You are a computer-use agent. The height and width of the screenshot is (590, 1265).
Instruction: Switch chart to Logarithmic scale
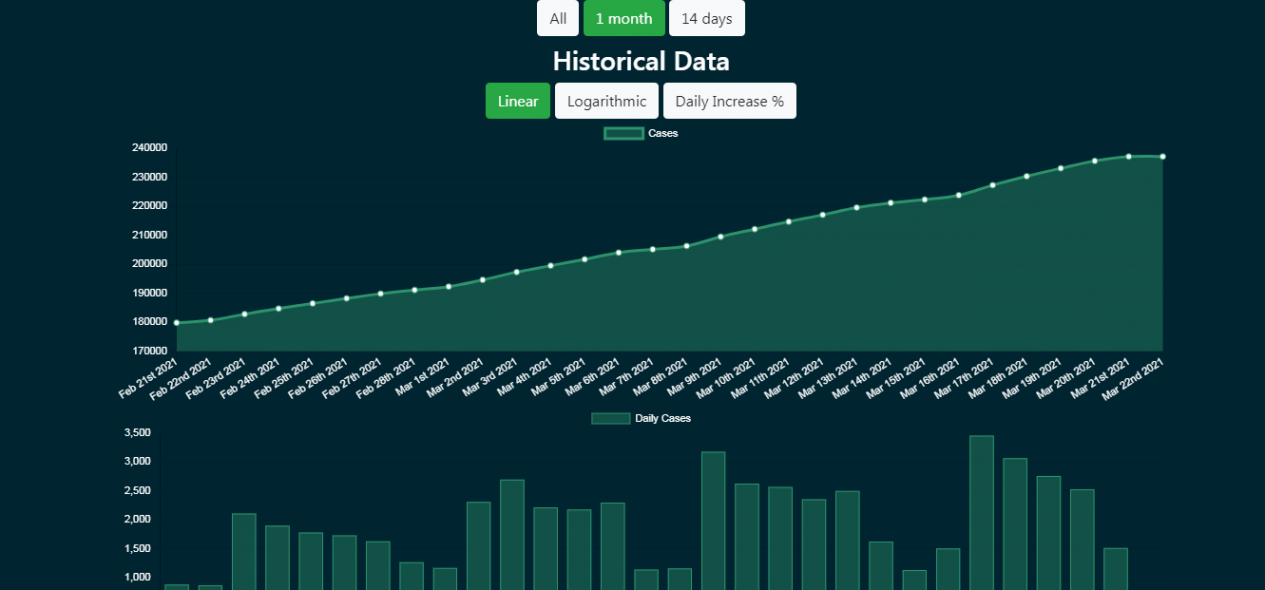click(x=607, y=101)
